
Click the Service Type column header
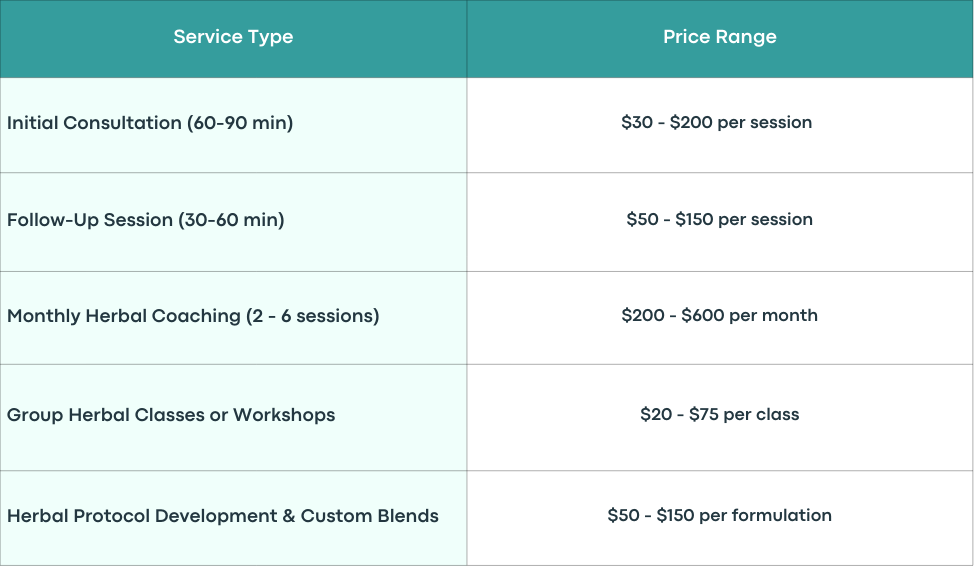point(233,39)
